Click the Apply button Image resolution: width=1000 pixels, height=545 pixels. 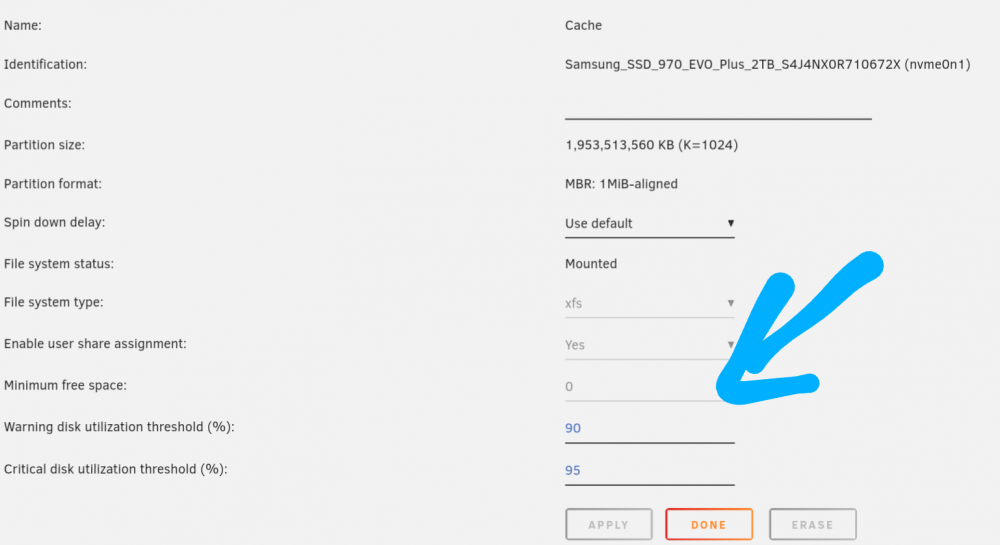pyautogui.click(x=608, y=525)
